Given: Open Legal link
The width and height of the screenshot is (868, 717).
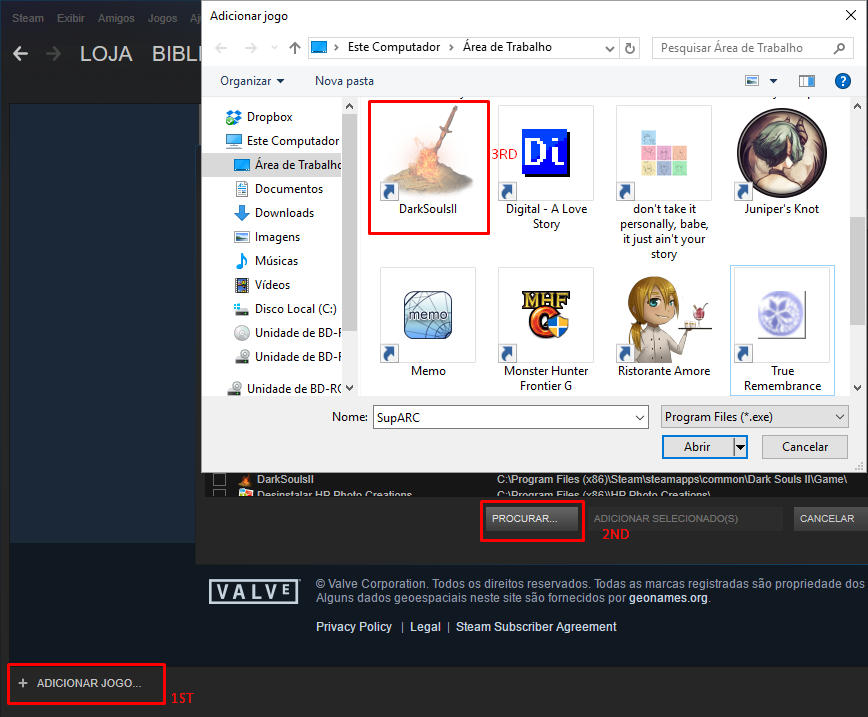Looking at the screenshot, I should 425,627.
